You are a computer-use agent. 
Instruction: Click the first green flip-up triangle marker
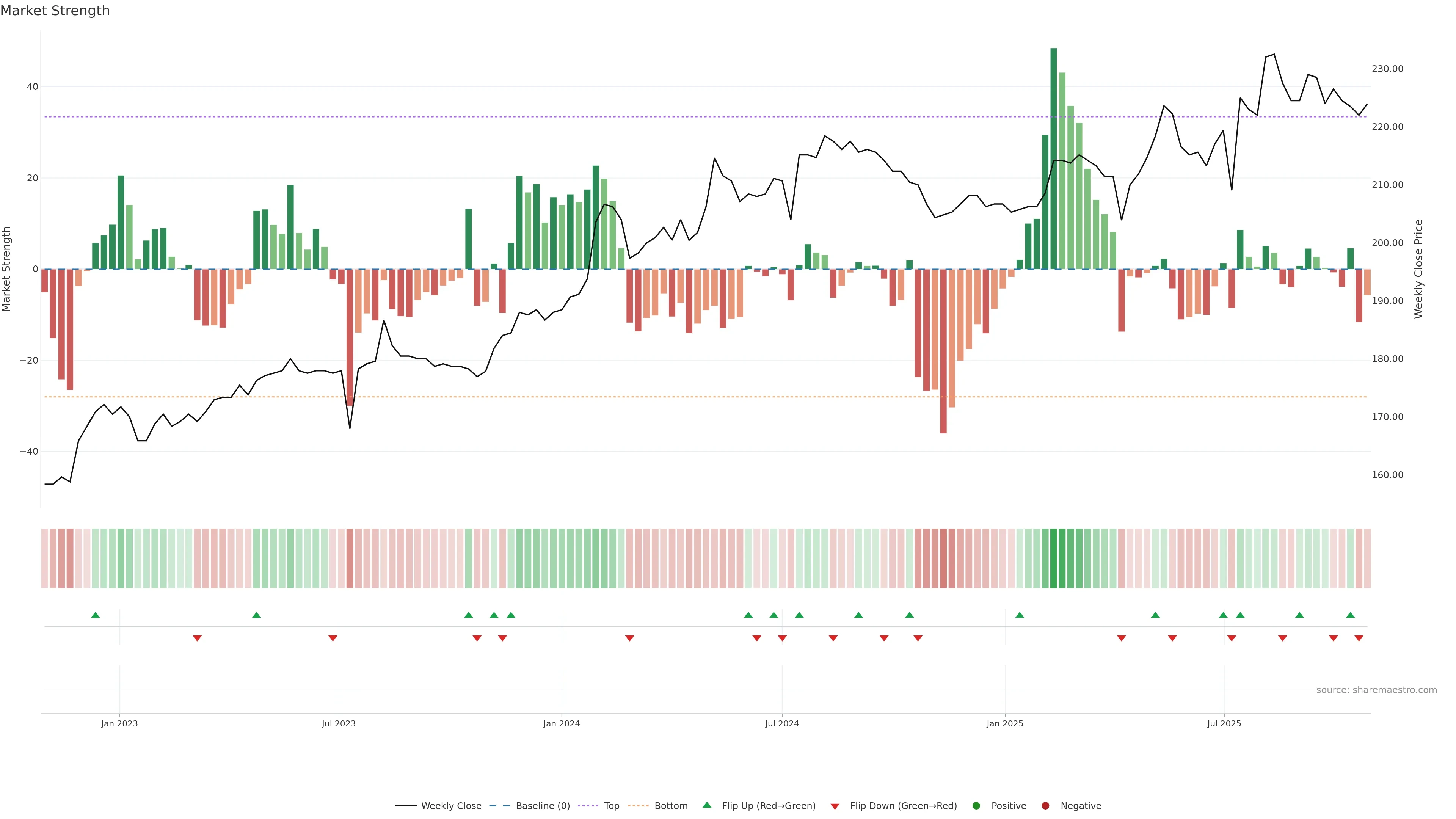coord(96,615)
